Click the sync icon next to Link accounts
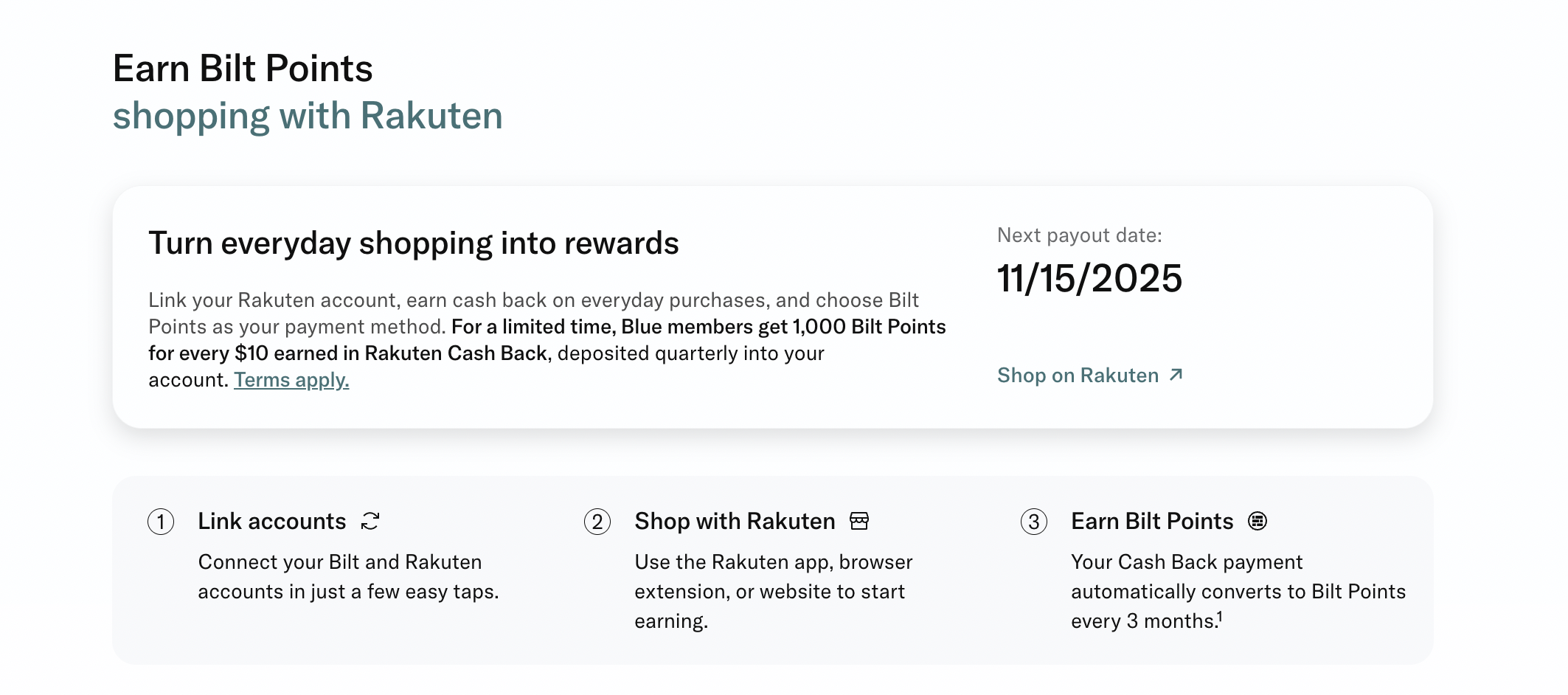 click(371, 521)
